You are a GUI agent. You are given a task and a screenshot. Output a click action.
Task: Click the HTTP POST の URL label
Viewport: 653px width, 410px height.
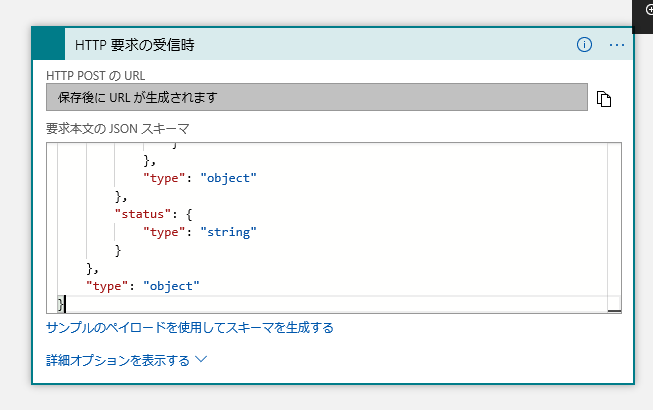[95, 76]
